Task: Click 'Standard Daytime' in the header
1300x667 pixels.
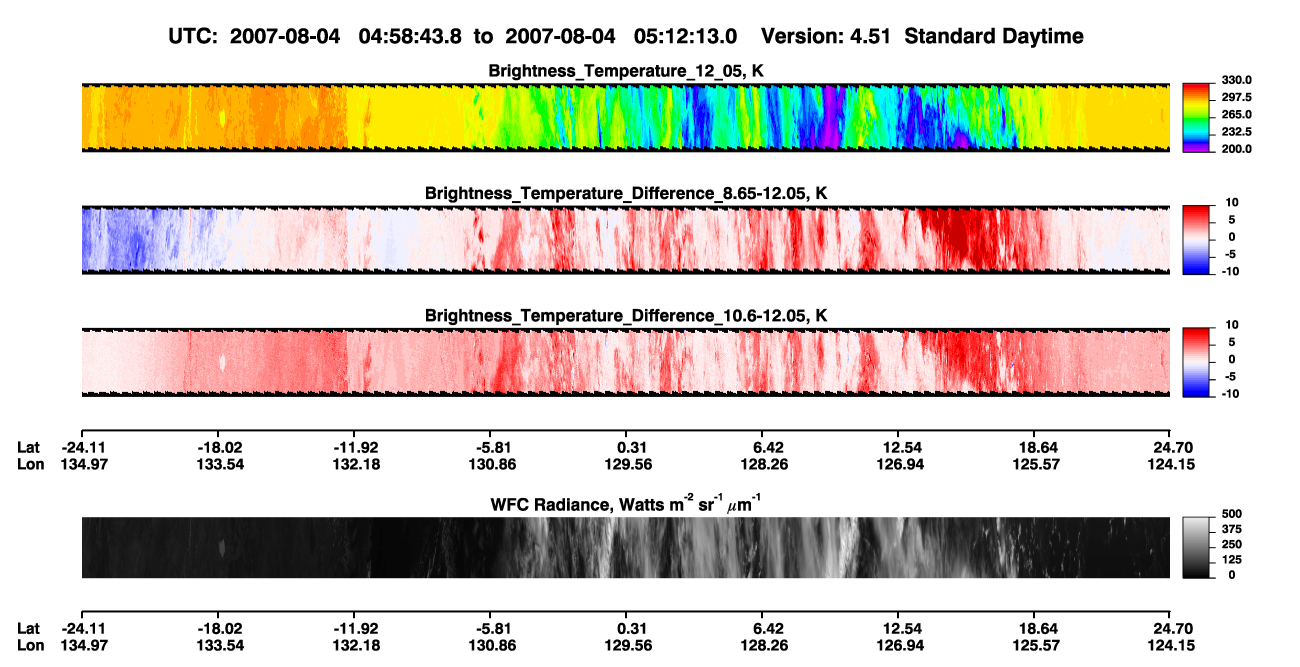Action: pos(993,36)
